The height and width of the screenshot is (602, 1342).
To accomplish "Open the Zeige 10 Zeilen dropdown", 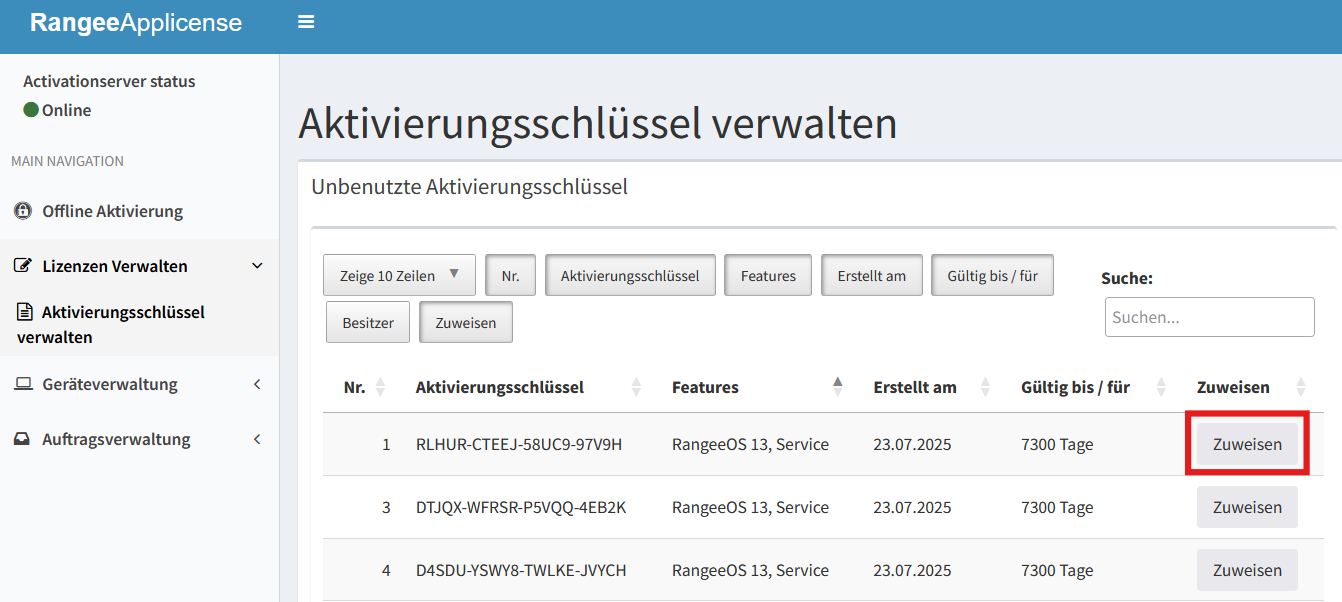I will pyautogui.click(x=399, y=276).
